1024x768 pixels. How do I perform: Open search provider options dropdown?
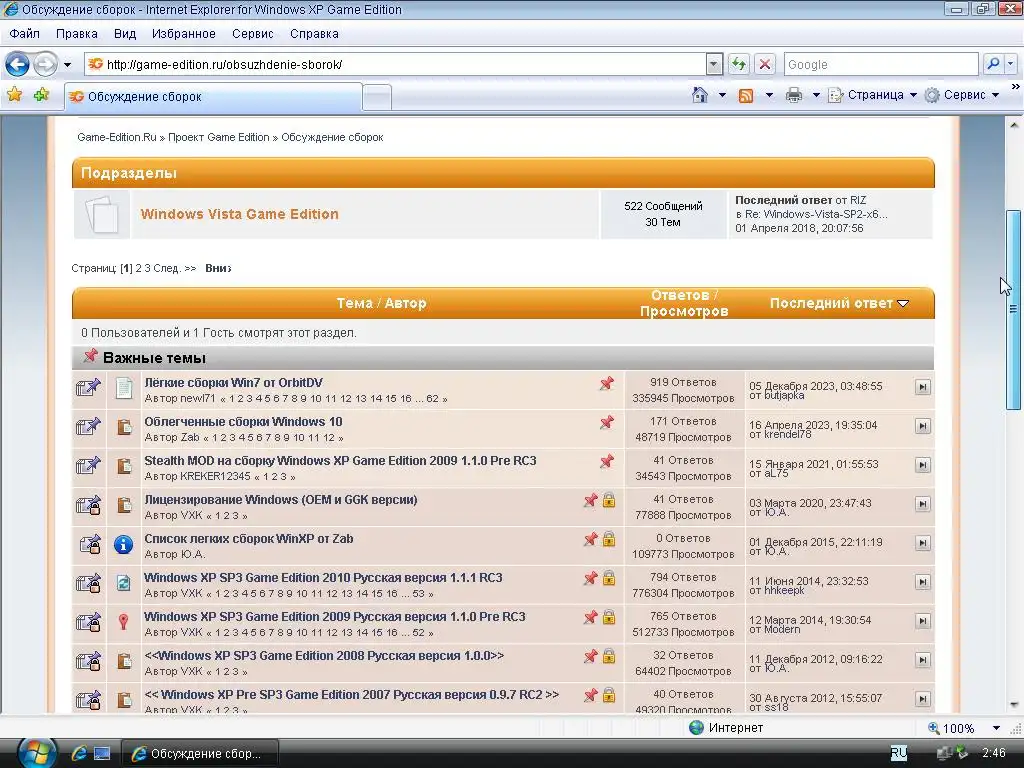1010,64
